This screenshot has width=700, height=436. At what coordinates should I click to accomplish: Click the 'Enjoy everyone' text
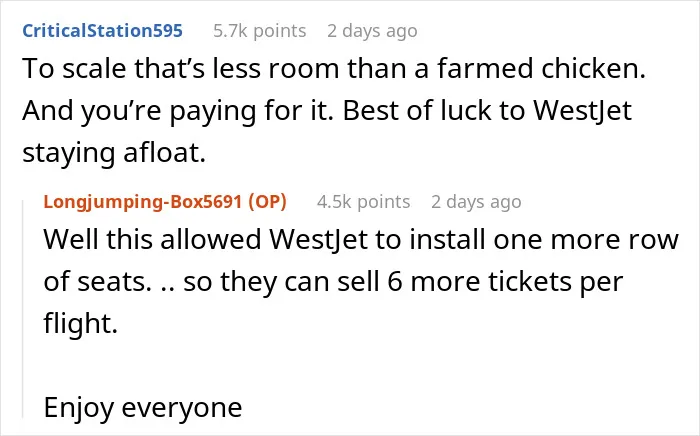tap(143, 408)
